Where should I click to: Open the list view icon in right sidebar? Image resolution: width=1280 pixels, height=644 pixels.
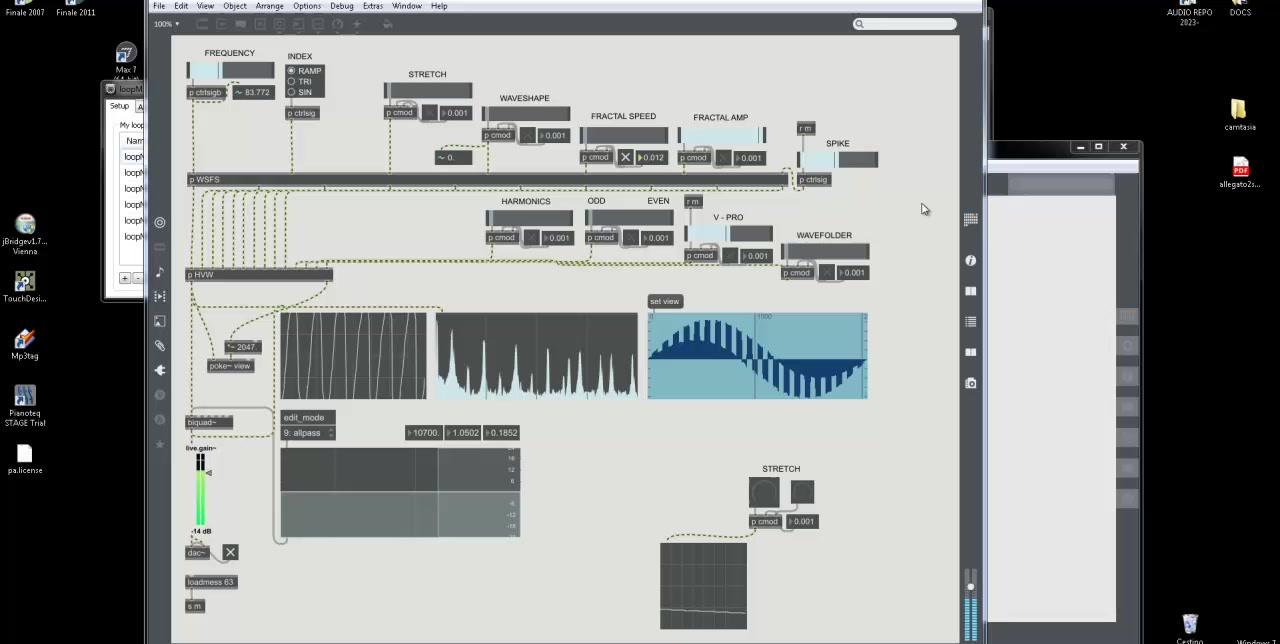[x=970, y=322]
